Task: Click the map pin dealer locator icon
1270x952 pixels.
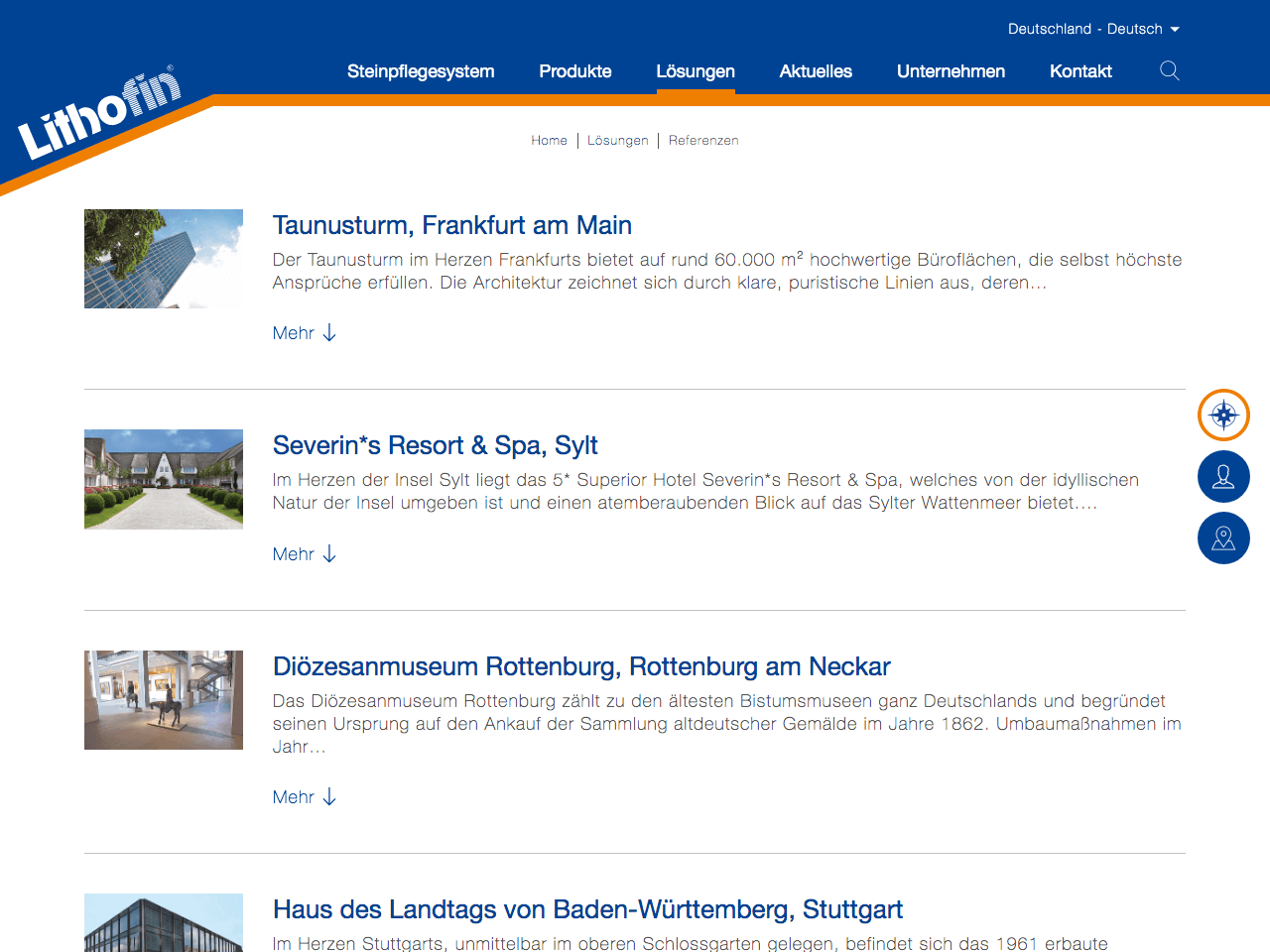Action: [x=1223, y=538]
